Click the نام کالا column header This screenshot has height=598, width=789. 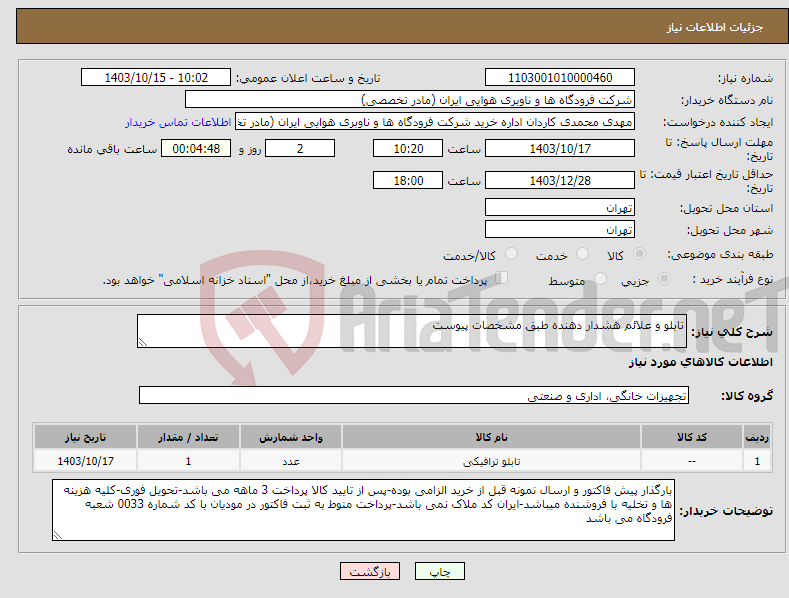(491, 437)
